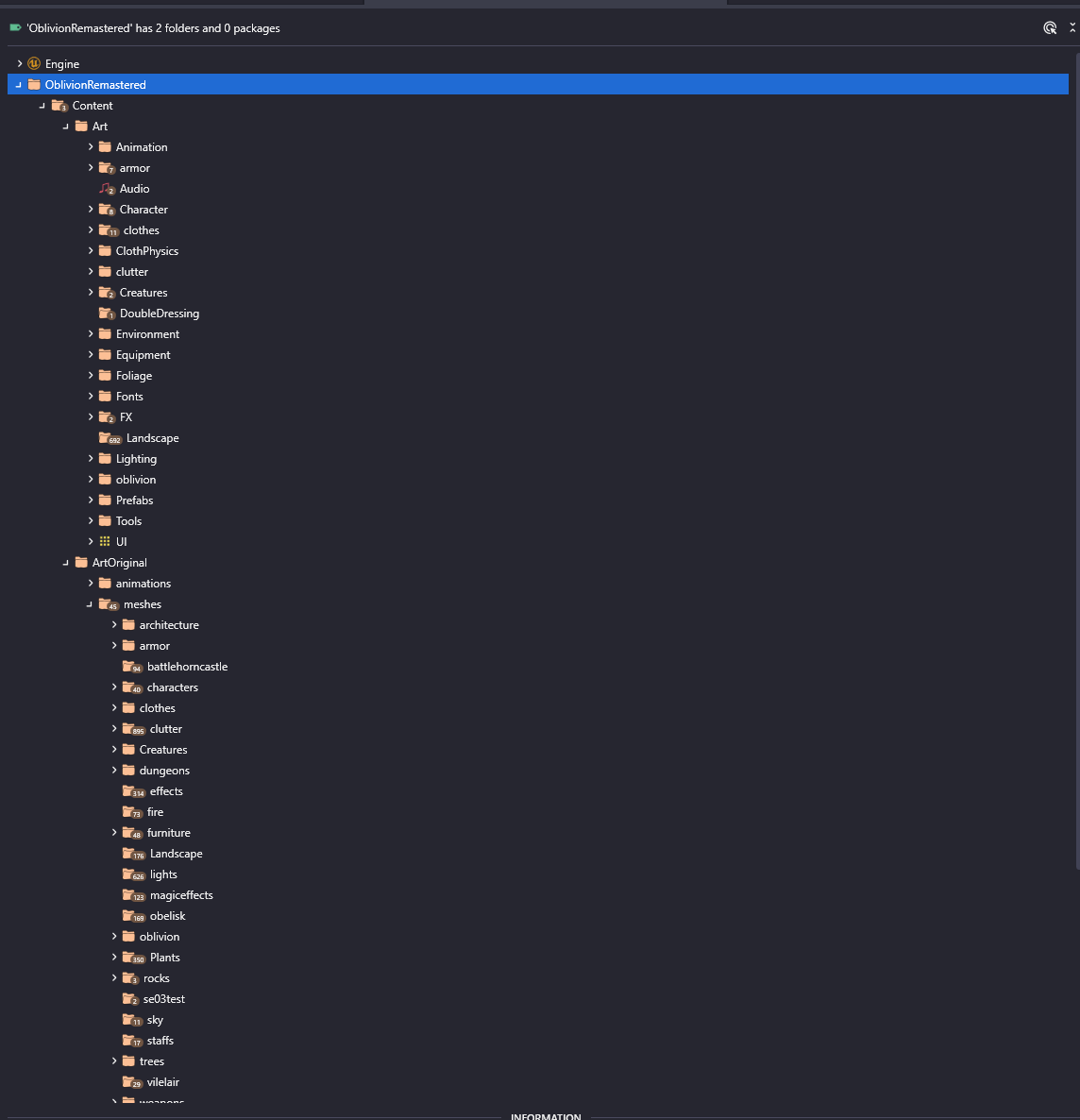Select the se03test folder
Viewport: 1080px width, 1120px height.
click(163, 999)
